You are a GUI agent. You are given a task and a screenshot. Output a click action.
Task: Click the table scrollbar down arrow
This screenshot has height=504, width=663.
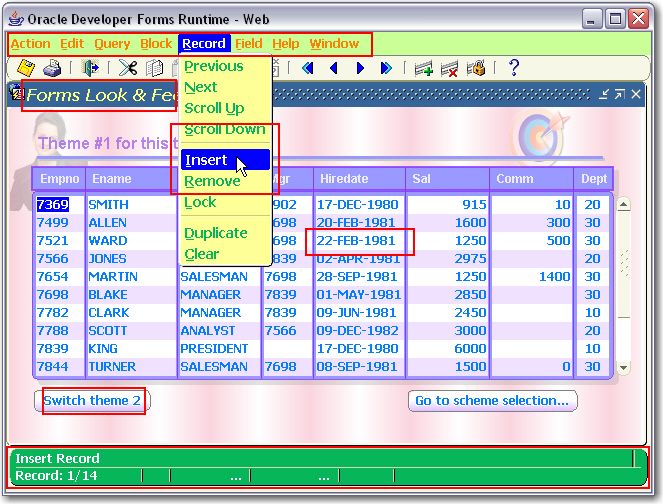coord(624,368)
